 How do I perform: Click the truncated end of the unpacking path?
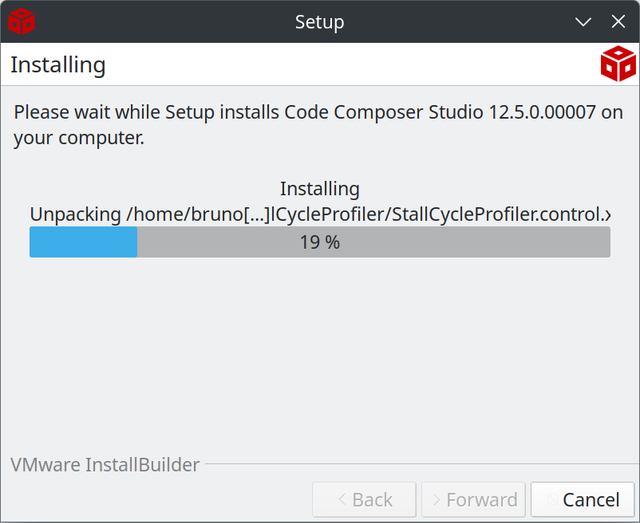click(608, 214)
